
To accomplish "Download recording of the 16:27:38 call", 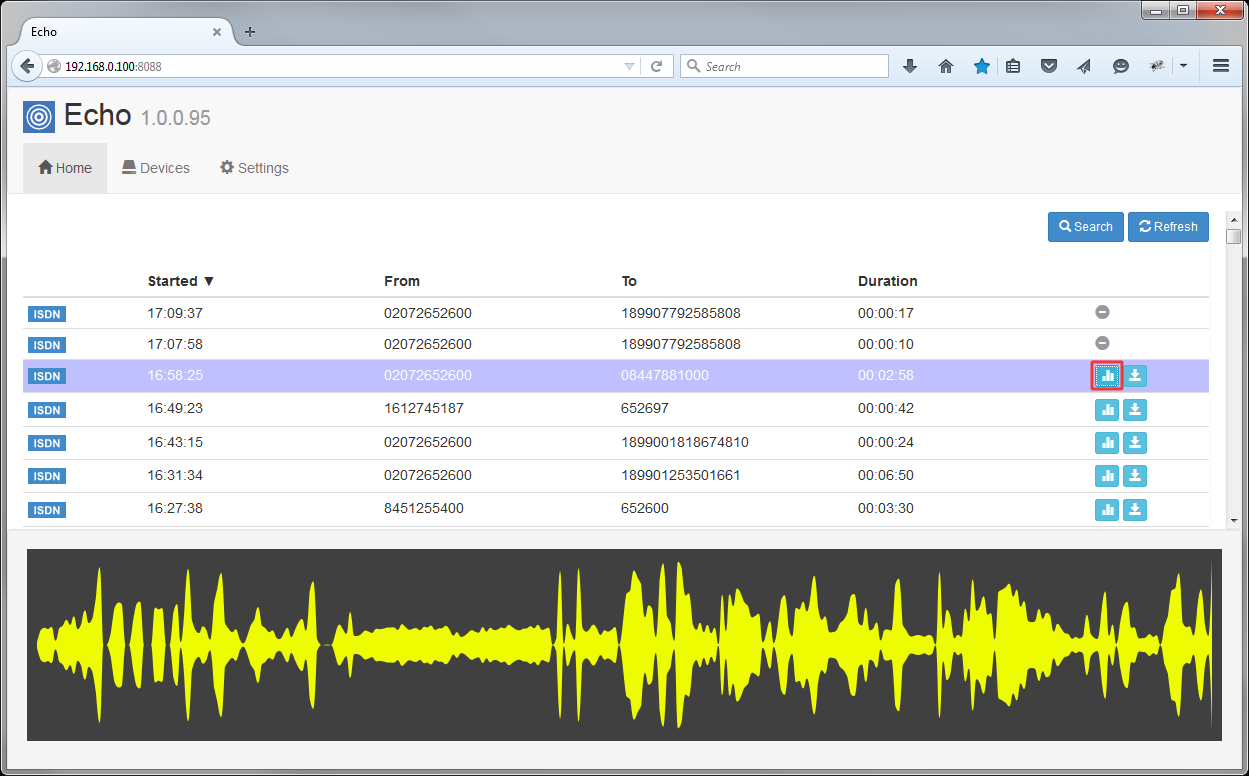I will (1135, 510).
